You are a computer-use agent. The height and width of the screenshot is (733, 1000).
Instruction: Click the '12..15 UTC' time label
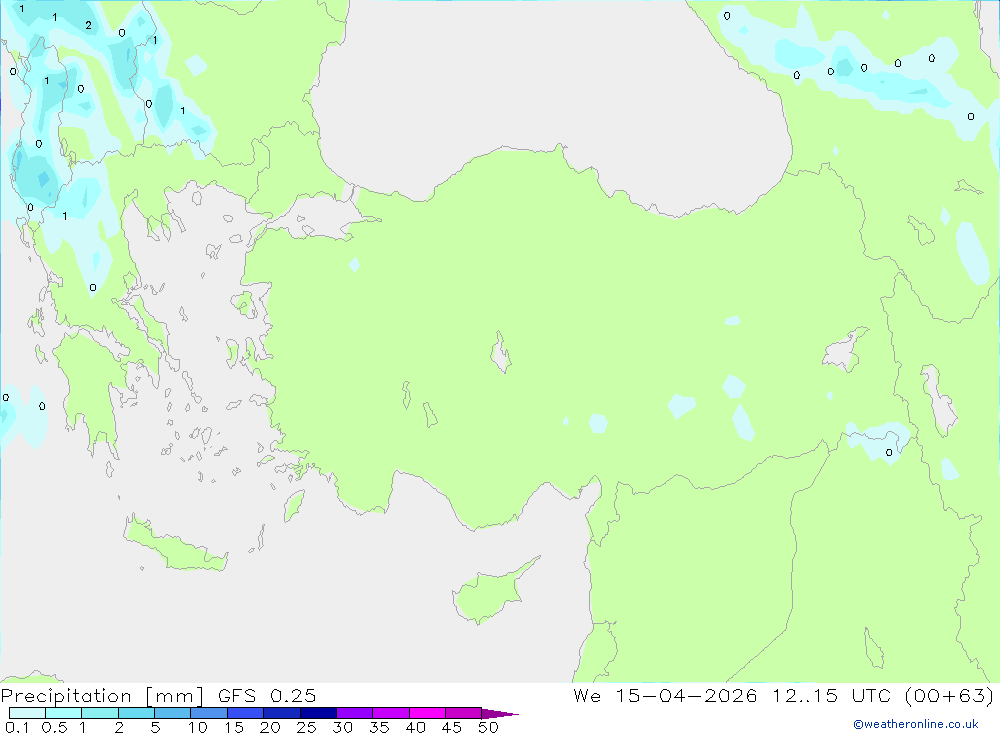(832, 695)
